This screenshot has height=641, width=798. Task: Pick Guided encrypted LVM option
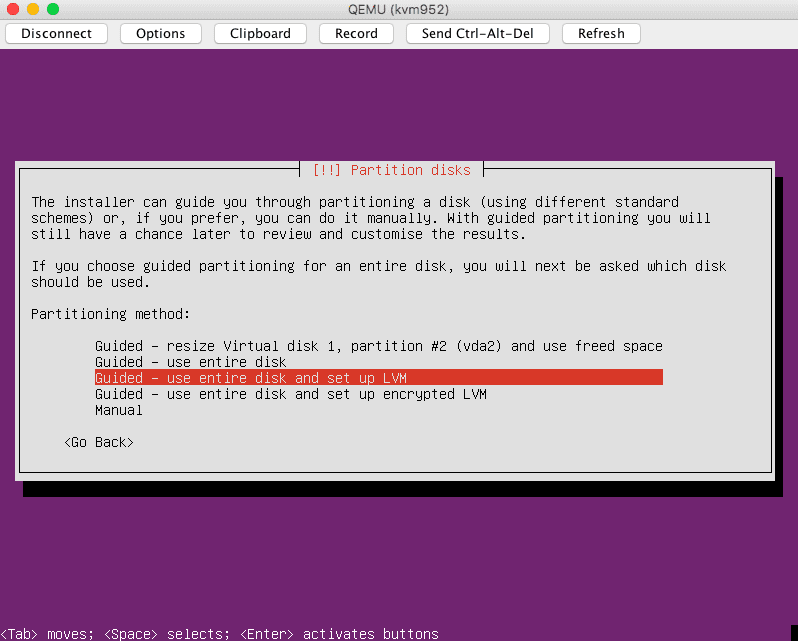point(290,394)
